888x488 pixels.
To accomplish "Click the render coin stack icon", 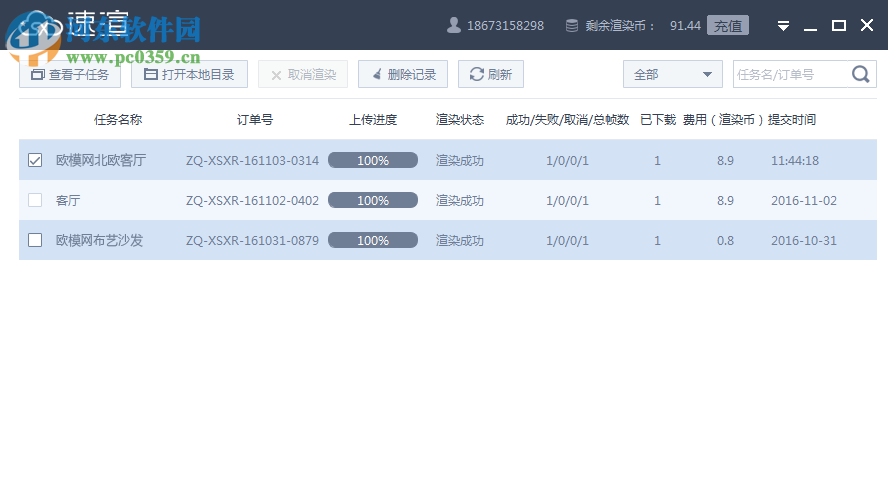I will coord(572,26).
